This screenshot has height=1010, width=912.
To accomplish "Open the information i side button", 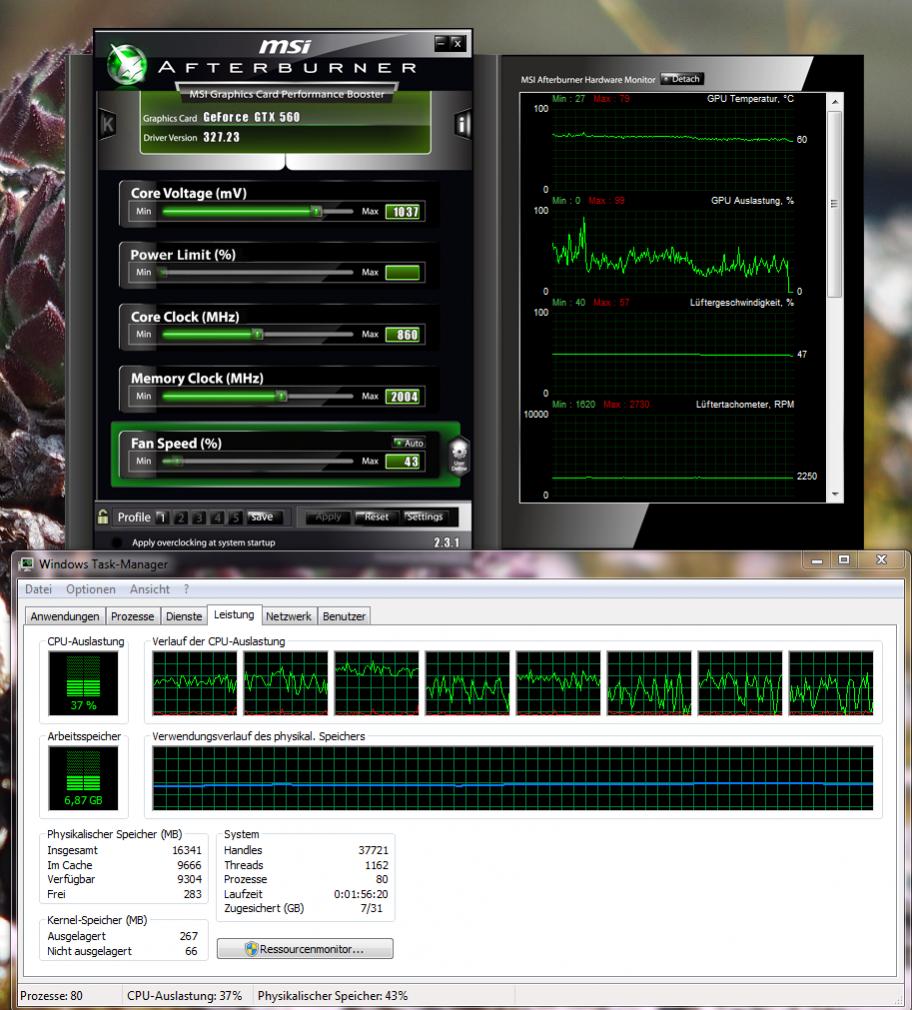I will 463,124.
